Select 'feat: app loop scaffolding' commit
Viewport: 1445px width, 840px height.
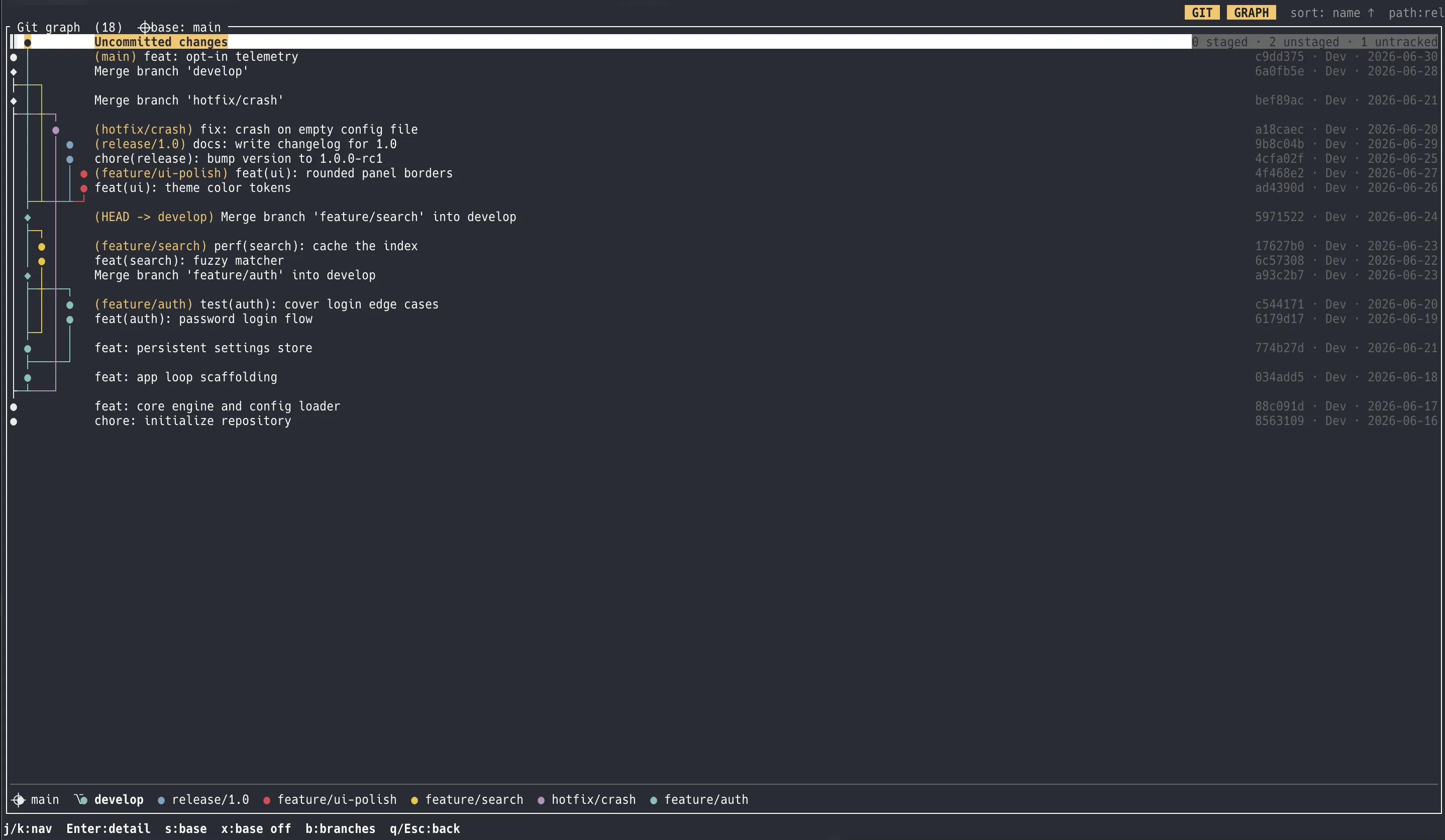click(x=724, y=377)
